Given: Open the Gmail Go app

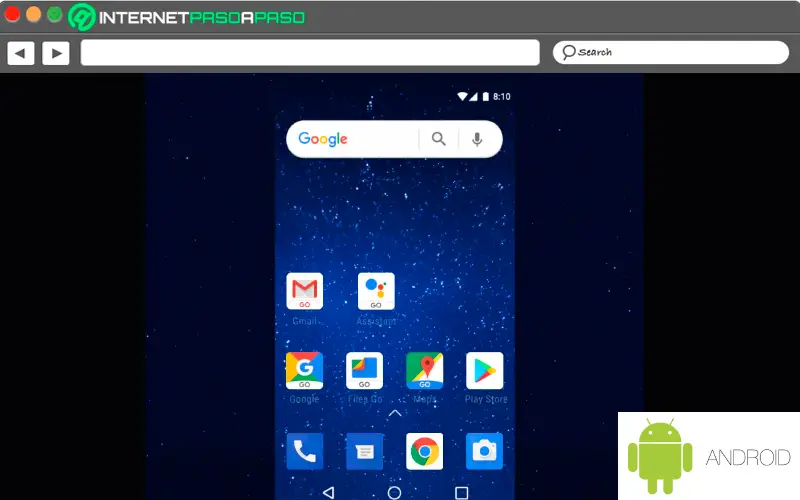Looking at the screenshot, I should (305, 291).
